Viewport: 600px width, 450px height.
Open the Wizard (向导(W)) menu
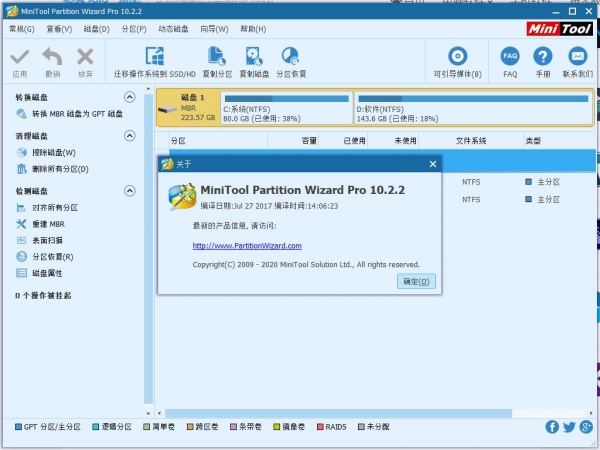214,29
